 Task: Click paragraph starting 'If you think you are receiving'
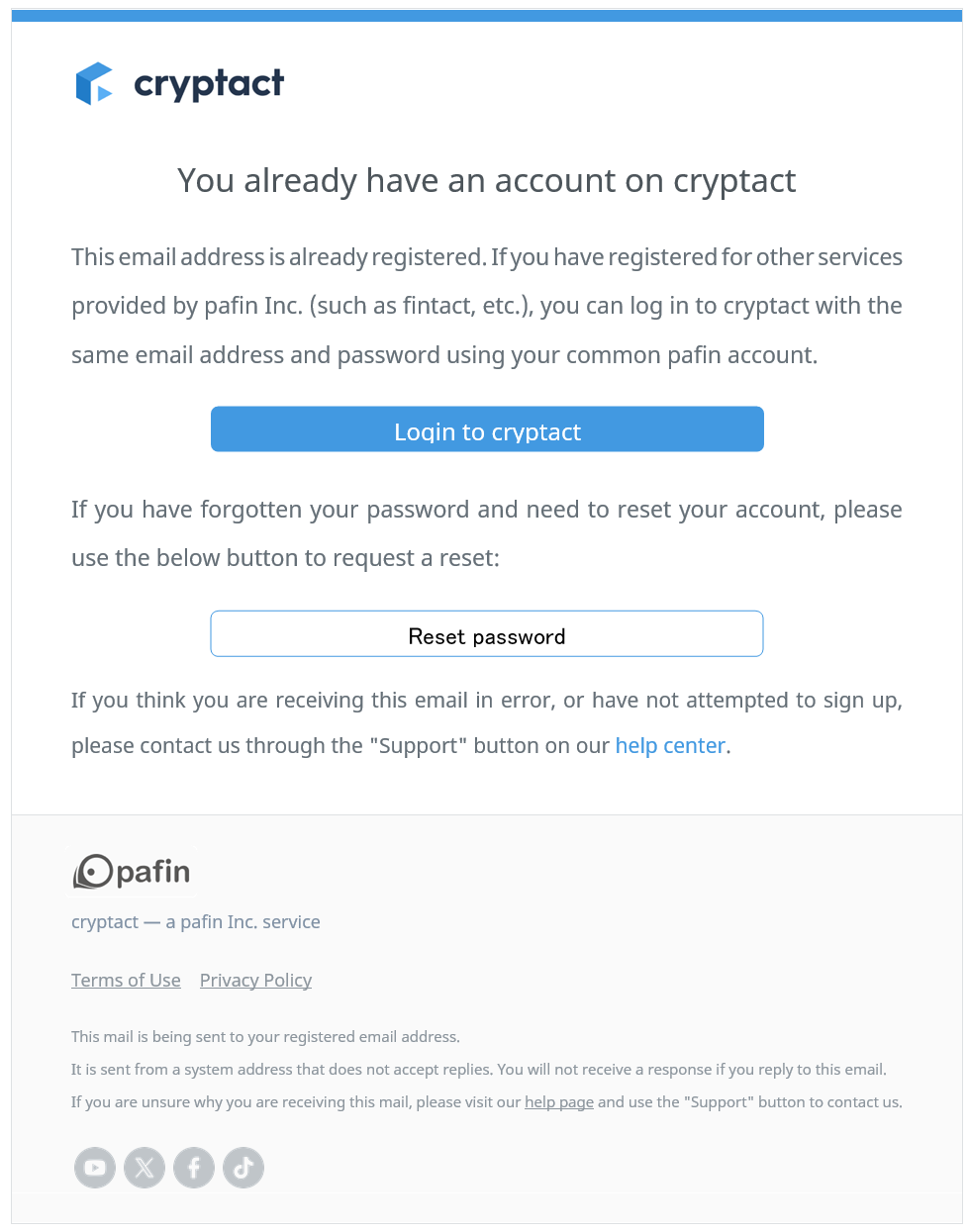(x=487, y=723)
